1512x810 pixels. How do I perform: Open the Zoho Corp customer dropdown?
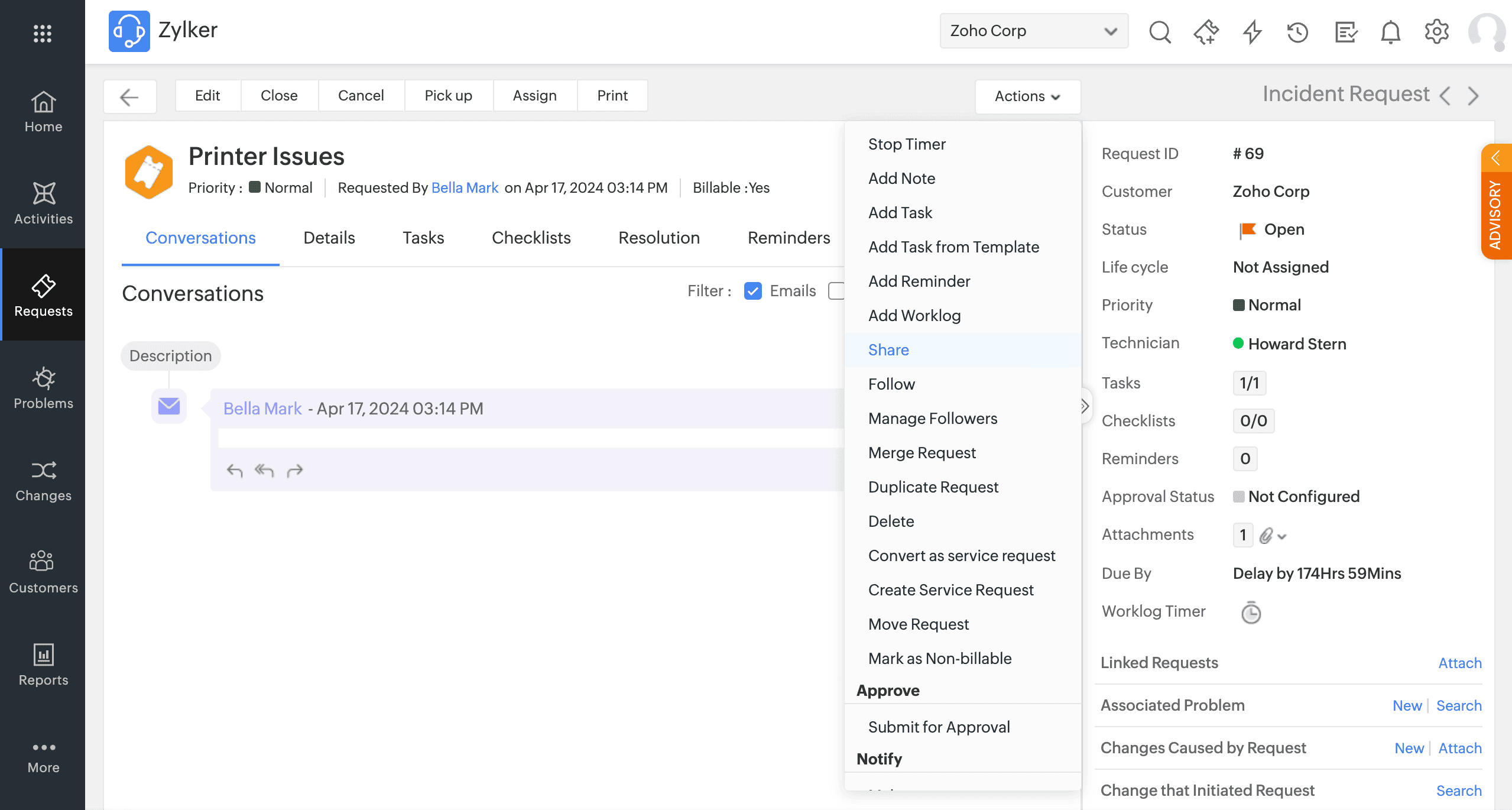click(1033, 31)
